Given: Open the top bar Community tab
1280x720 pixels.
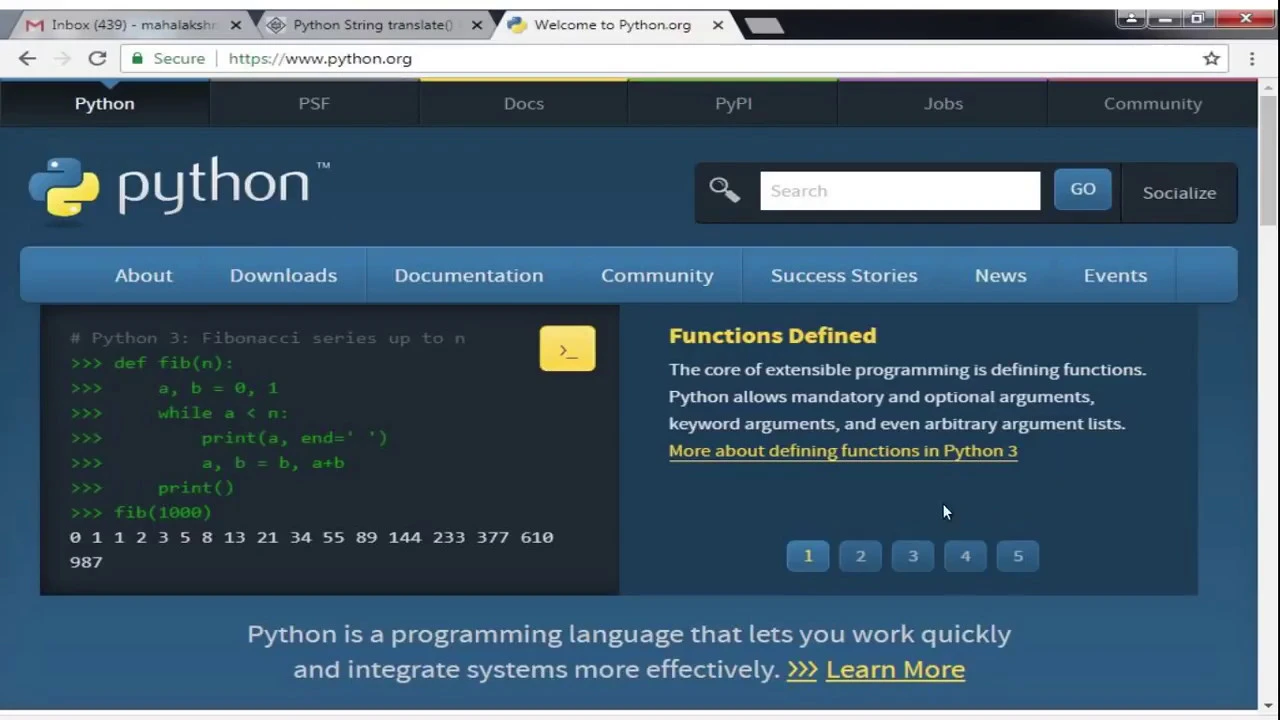Looking at the screenshot, I should click(1153, 103).
